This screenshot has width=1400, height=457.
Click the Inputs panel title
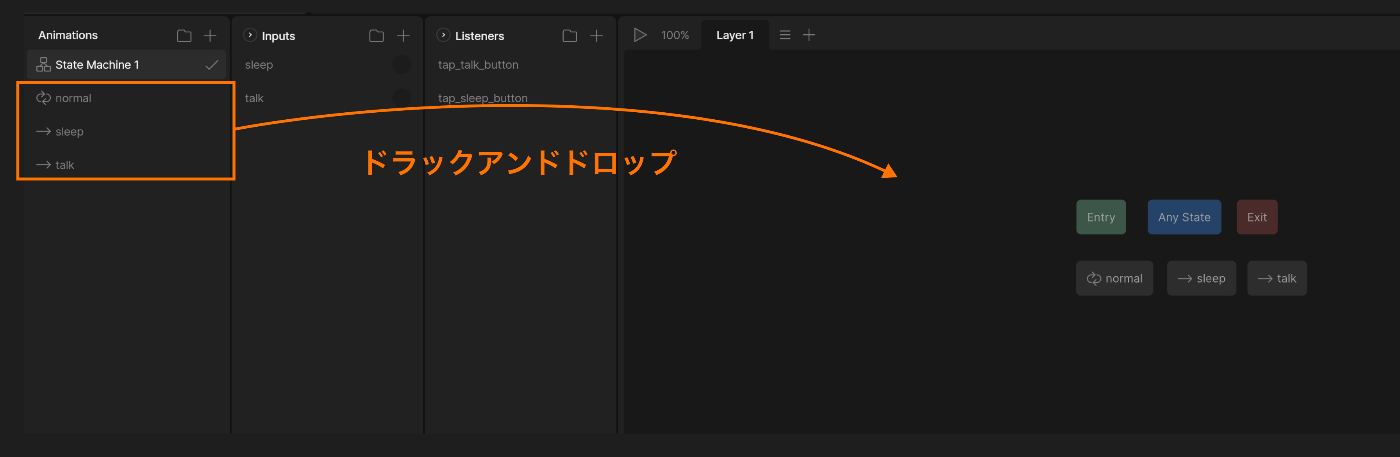[278, 36]
